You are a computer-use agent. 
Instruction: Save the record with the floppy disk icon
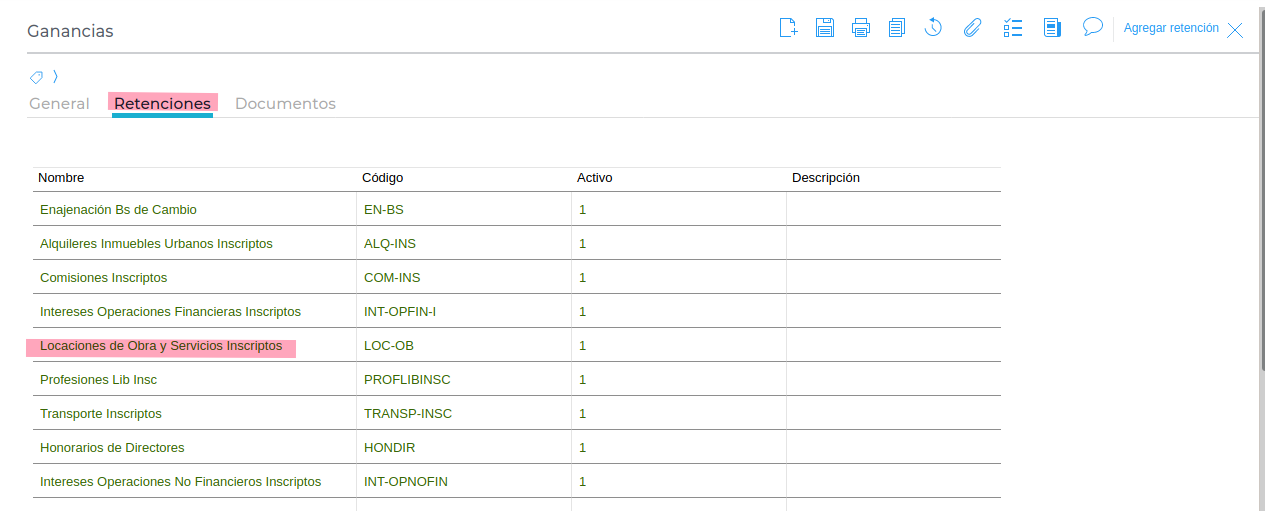[x=824, y=28]
